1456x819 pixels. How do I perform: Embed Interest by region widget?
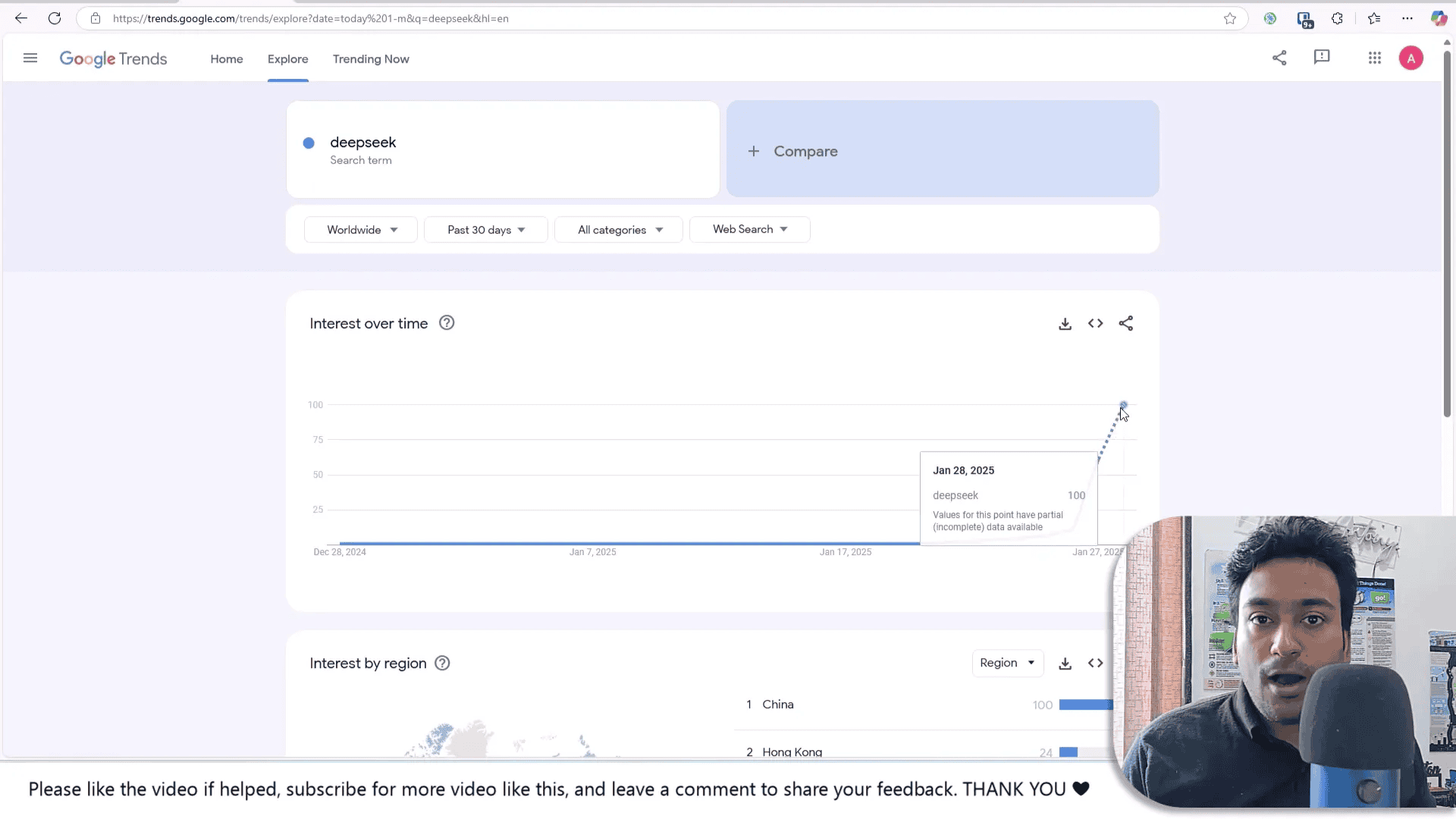[x=1096, y=664]
